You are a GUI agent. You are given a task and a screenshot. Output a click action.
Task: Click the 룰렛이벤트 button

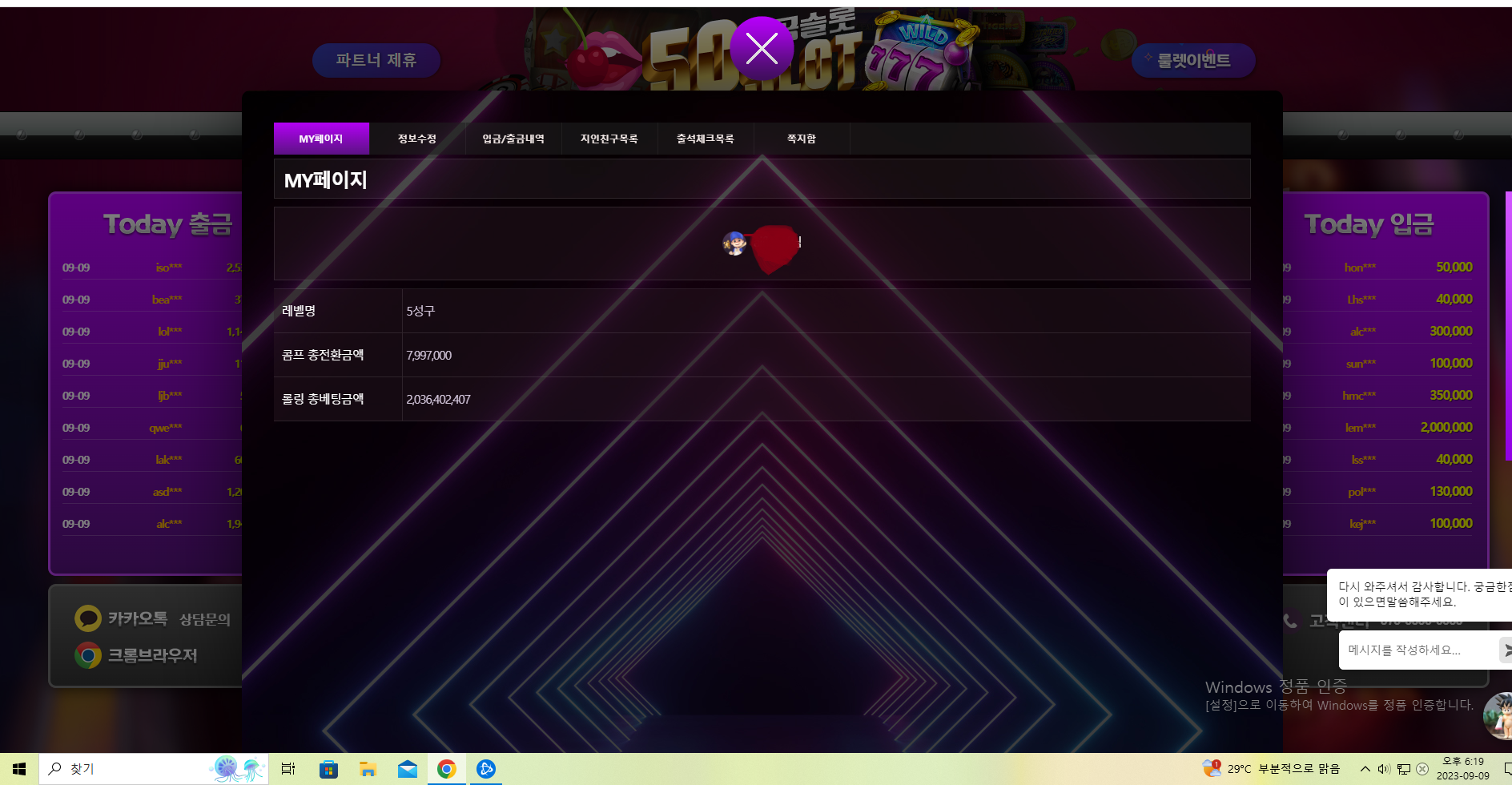click(1193, 60)
